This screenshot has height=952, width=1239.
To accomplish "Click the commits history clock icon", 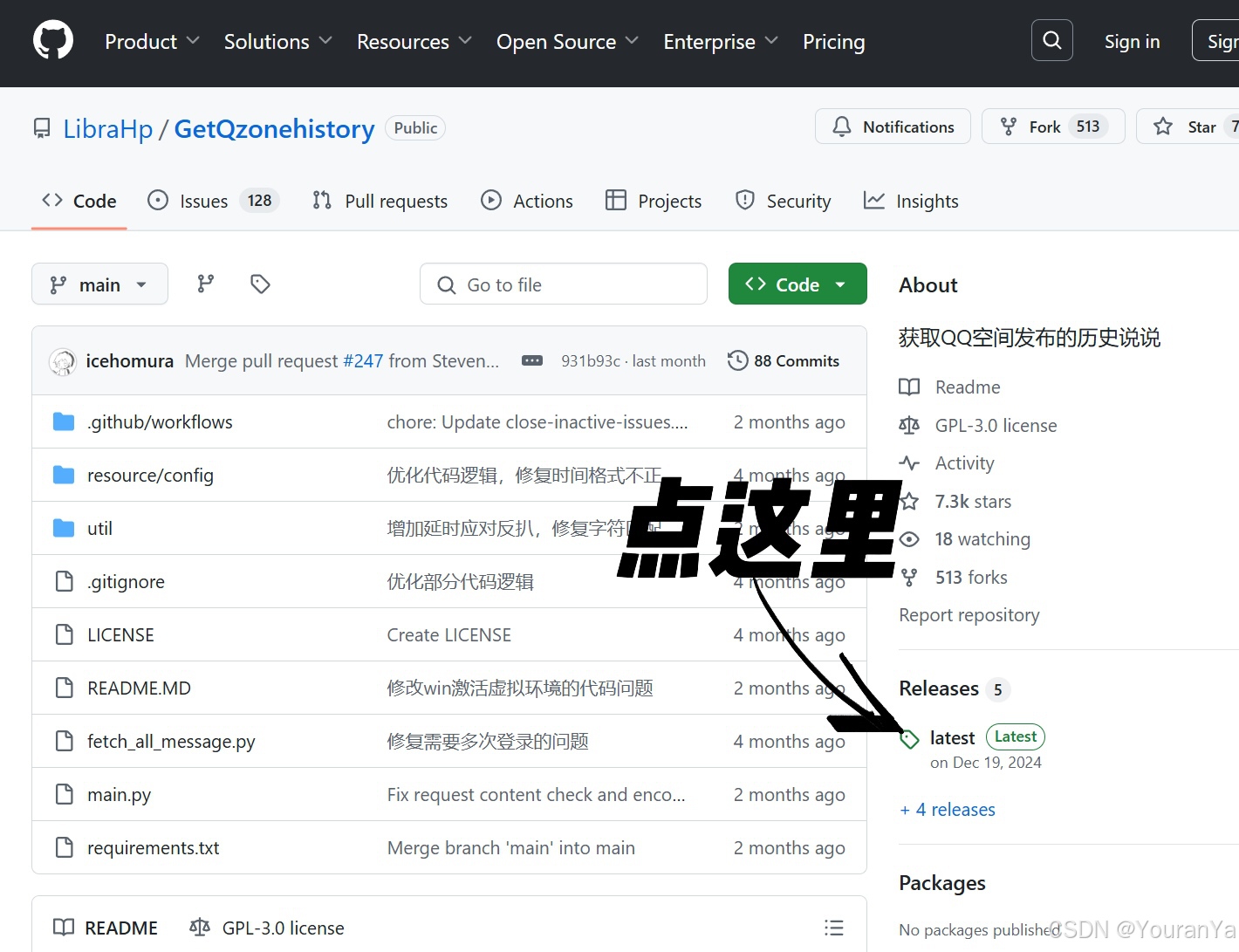I will (x=737, y=360).
